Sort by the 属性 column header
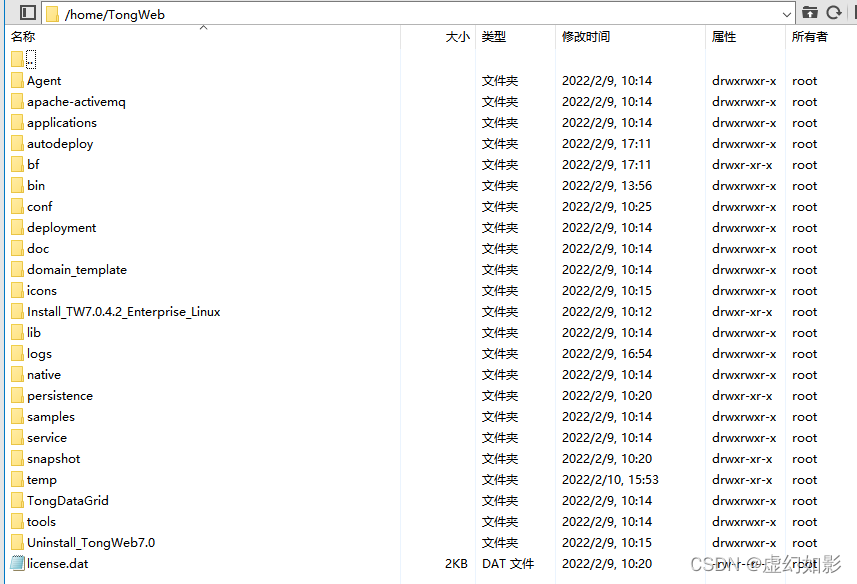857x584 pixels. (x=724, y=37)
